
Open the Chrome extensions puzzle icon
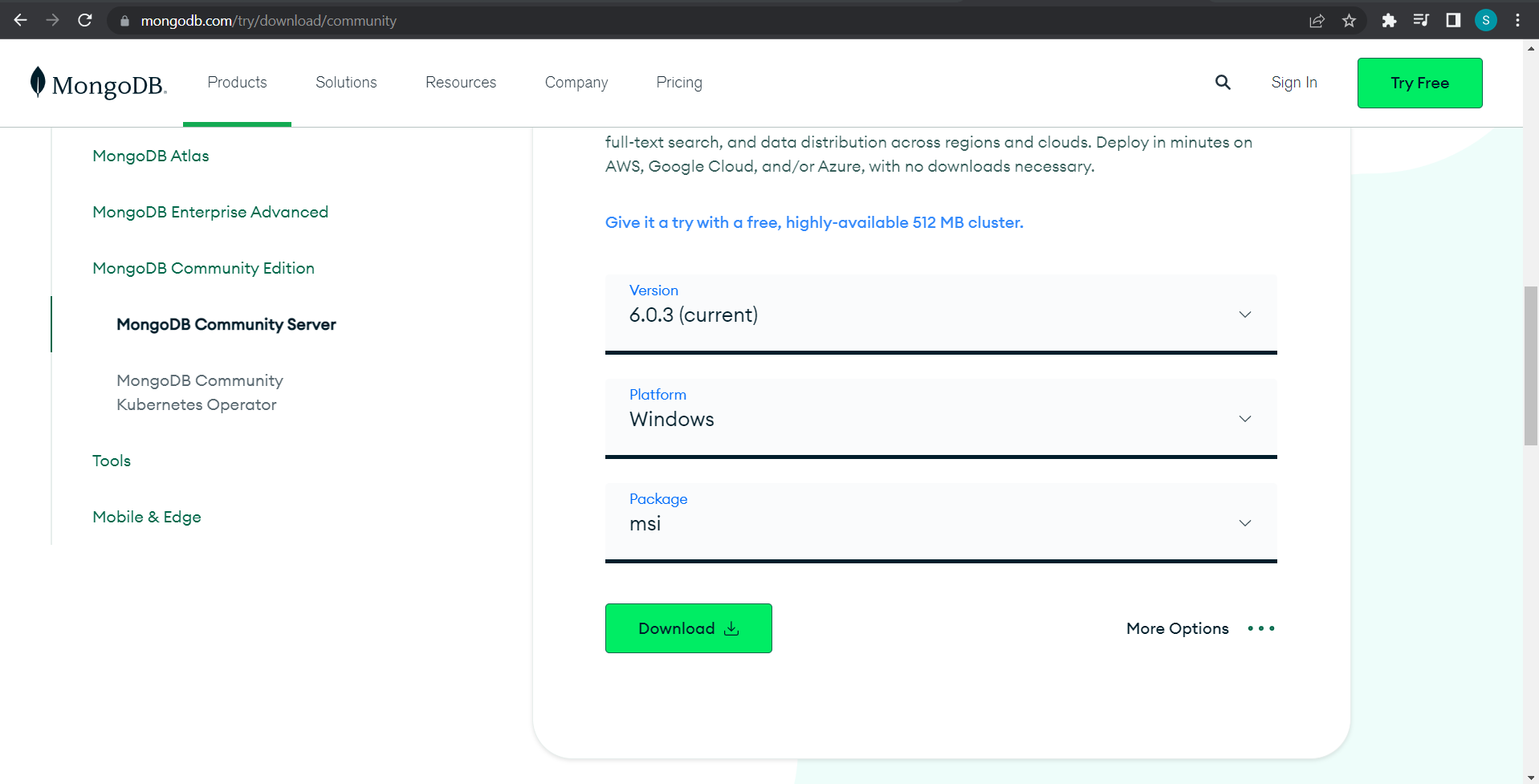[x=1389, y=21]
